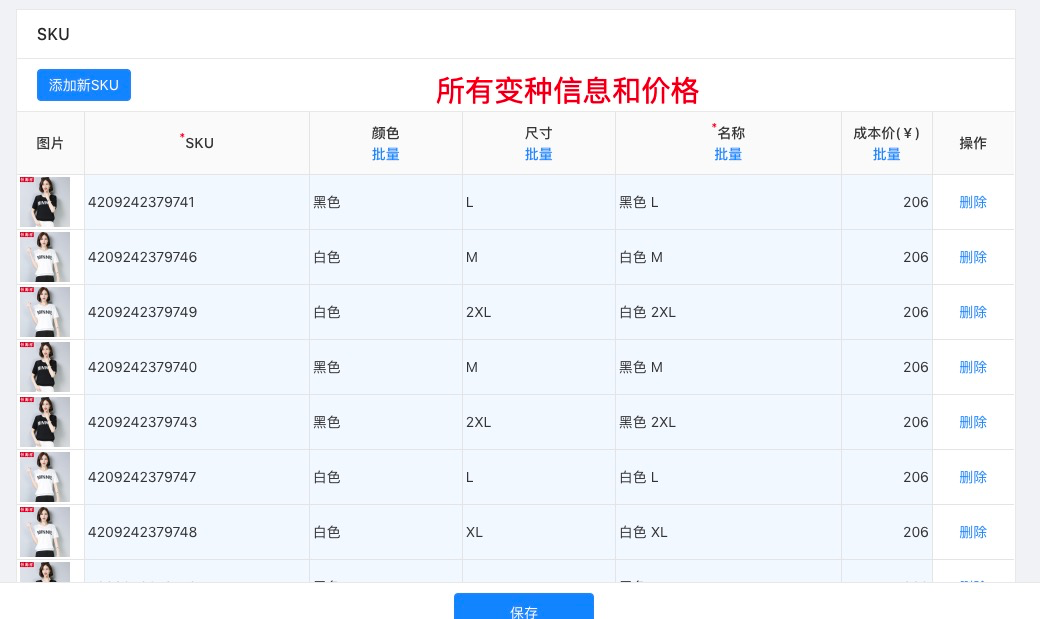1040x619 pixels.
Task: Edit cost price of SKU 4209242379747
Action: [886, 477]
